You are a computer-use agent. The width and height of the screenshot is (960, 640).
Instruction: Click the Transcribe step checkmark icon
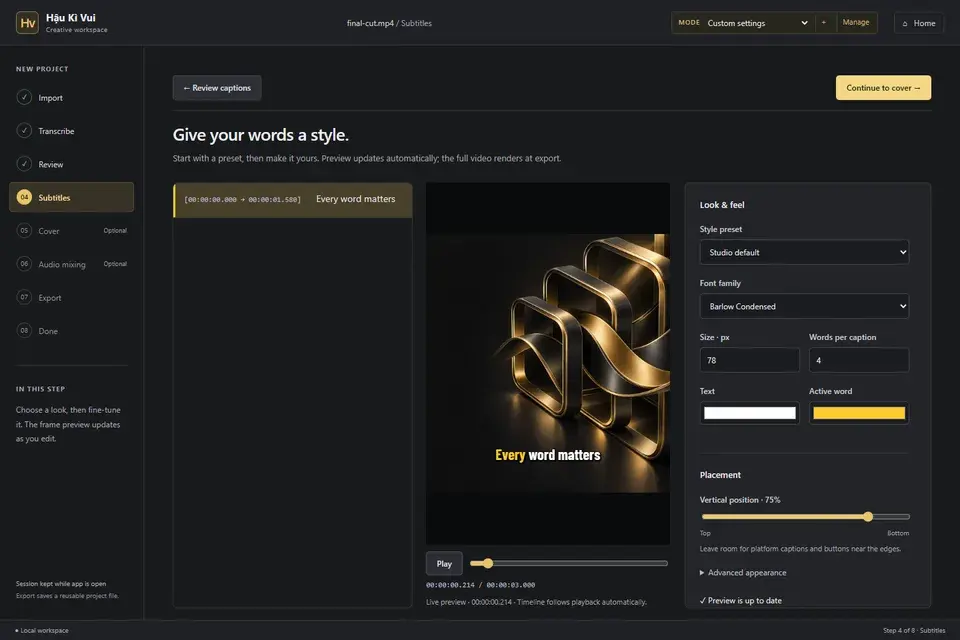point(24,131)
